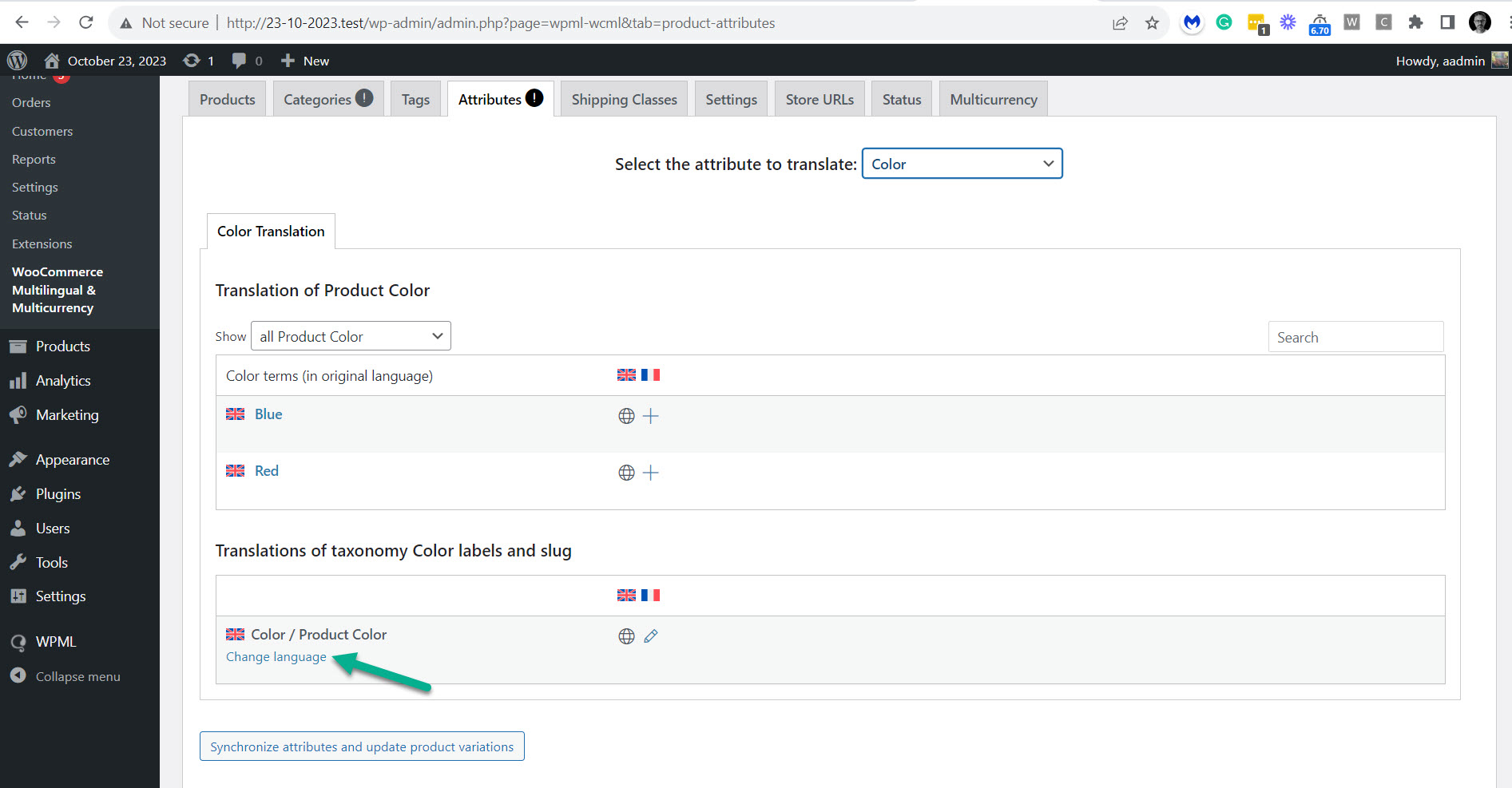Click the Search terms field

coord(1355,337)
